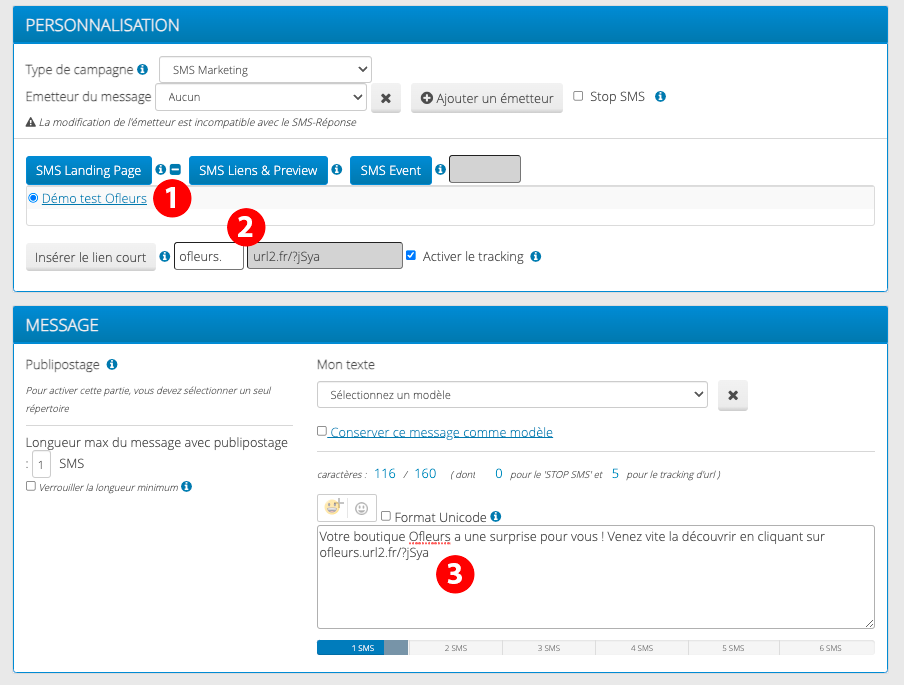904x685 pixels.
Task: Click Ajouter un émetteur button
Action: pos(487,98)
